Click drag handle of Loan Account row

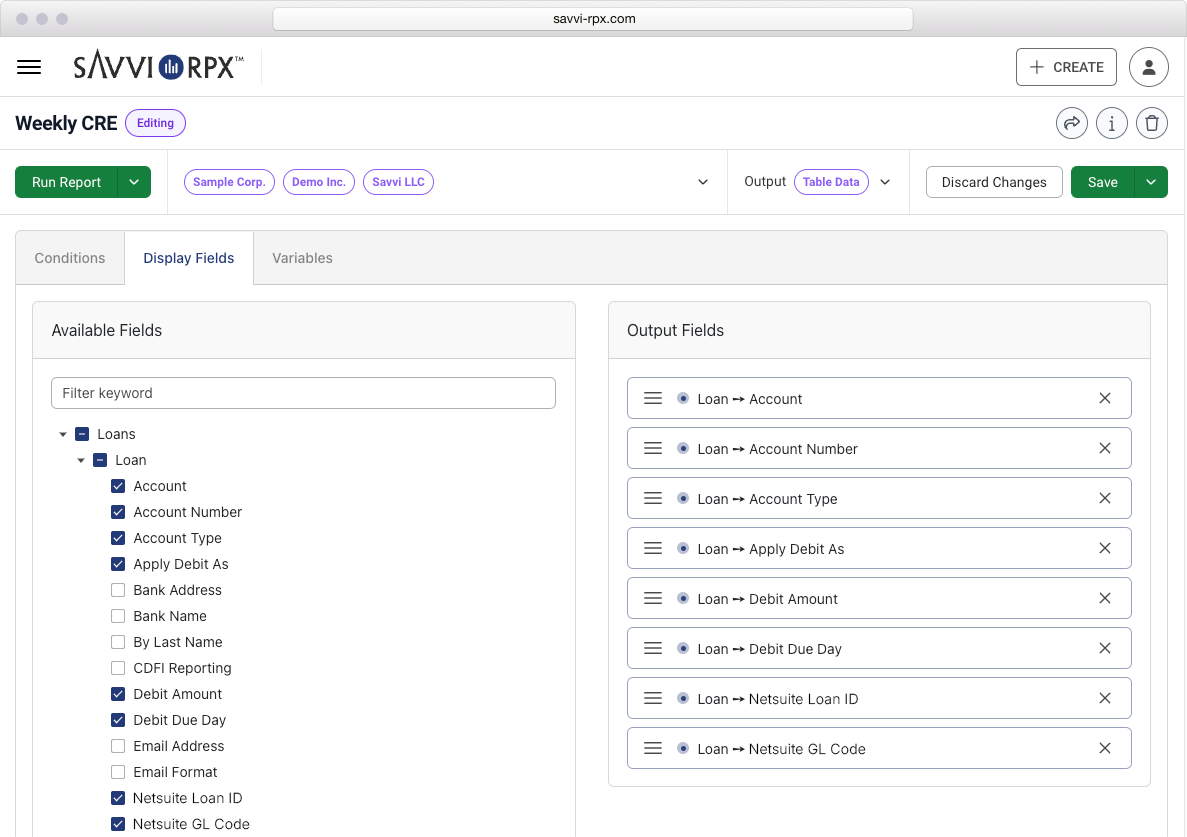(653, 398)
